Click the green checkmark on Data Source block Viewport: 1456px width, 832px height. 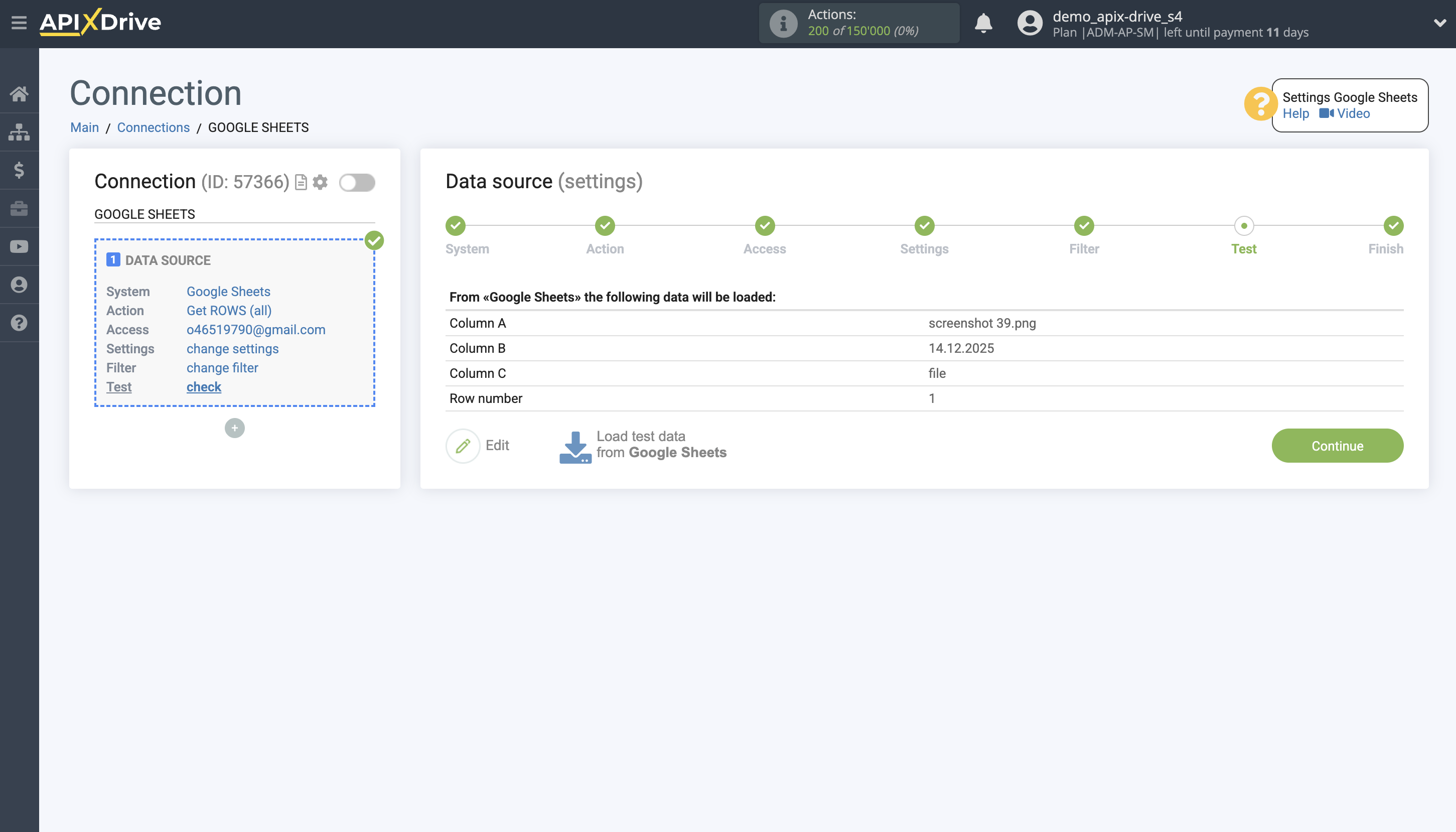coord(375,240)
